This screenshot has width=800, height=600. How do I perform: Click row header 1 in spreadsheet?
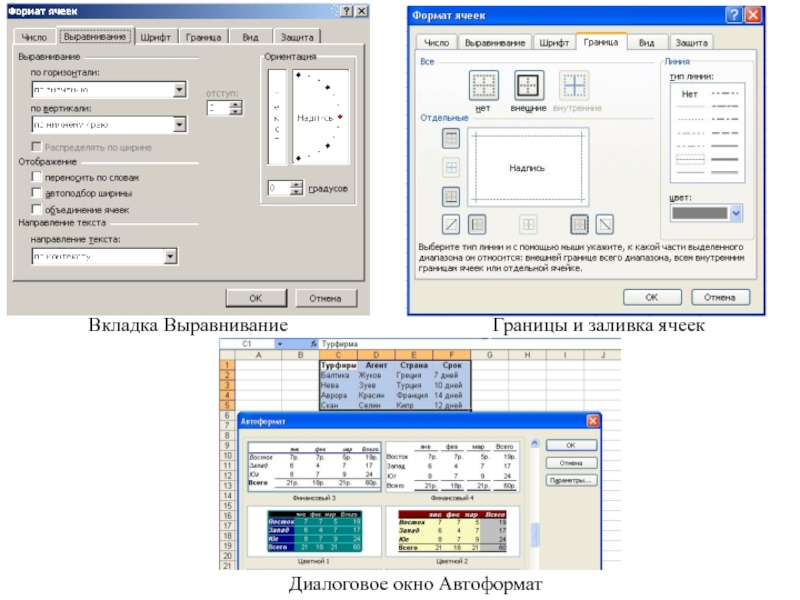pos(227,365)
